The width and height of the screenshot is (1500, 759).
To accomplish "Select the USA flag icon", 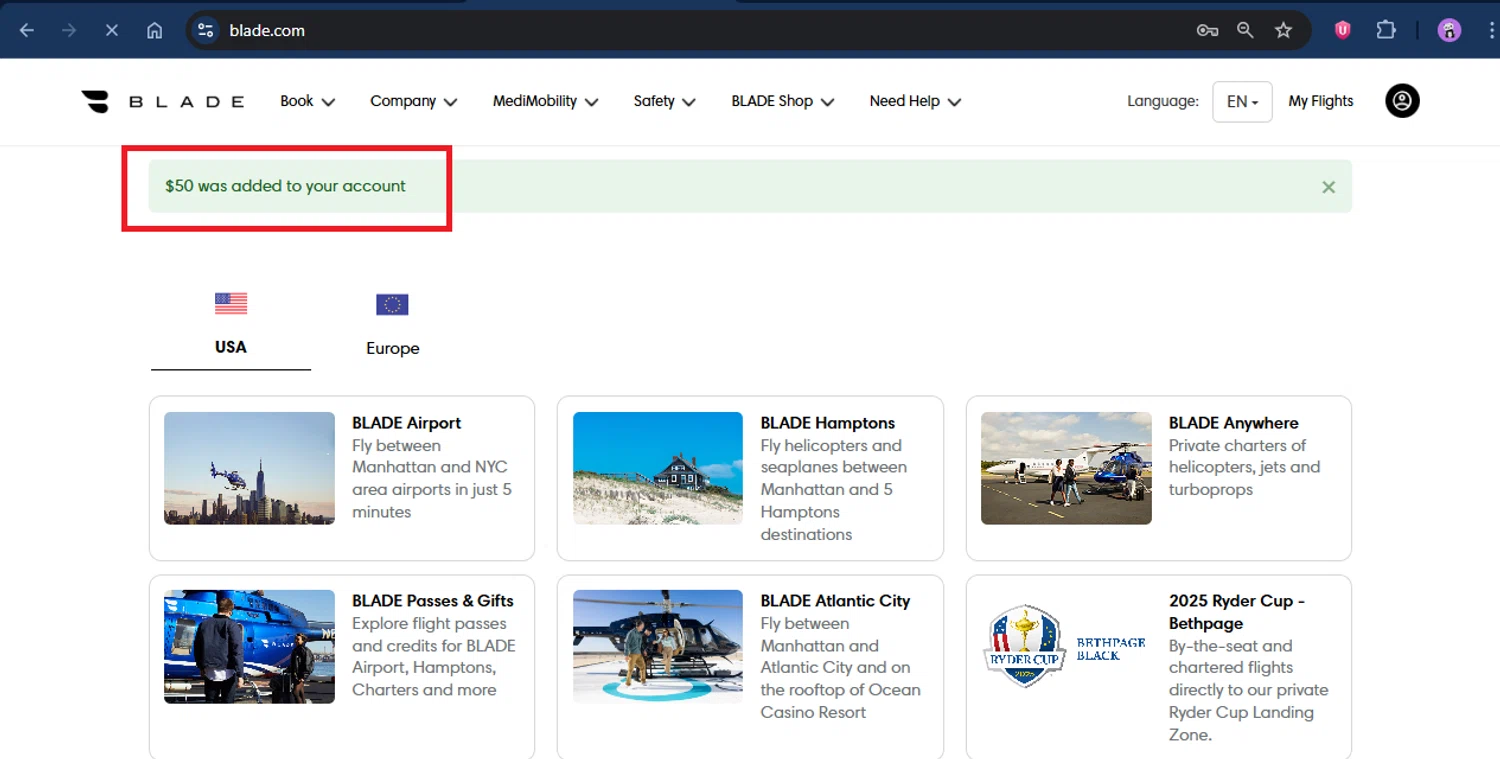I will 231,303.
